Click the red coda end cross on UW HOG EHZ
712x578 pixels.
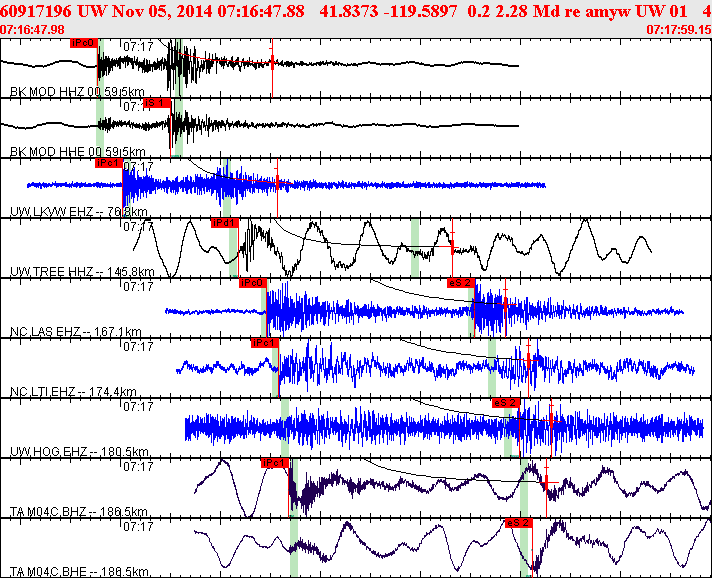(551, 421)
